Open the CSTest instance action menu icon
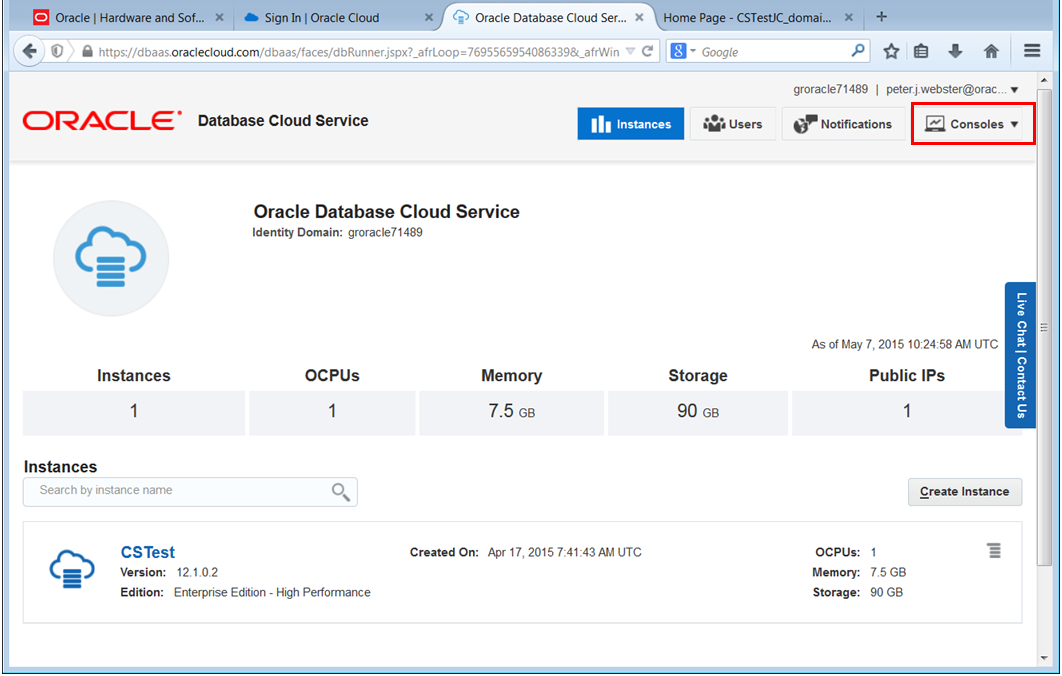The height and width of the screenshot is (676, 1062). click(994, 550)
